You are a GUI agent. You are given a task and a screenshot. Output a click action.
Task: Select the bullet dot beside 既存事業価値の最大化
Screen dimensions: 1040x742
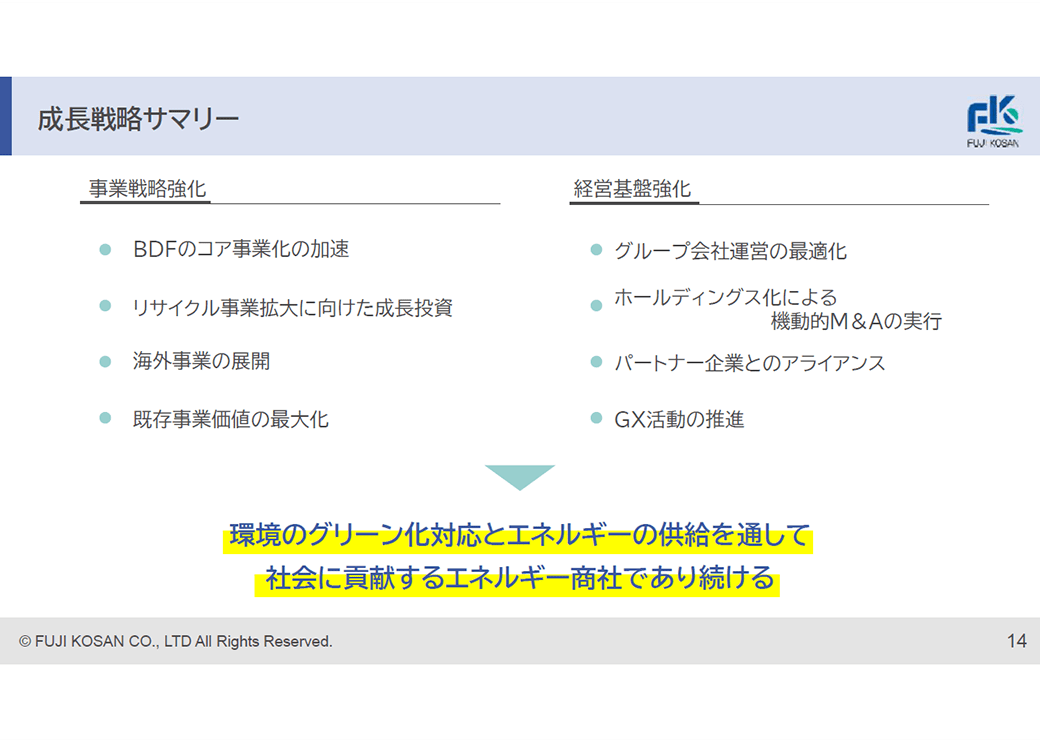click(x=105, y=419)
